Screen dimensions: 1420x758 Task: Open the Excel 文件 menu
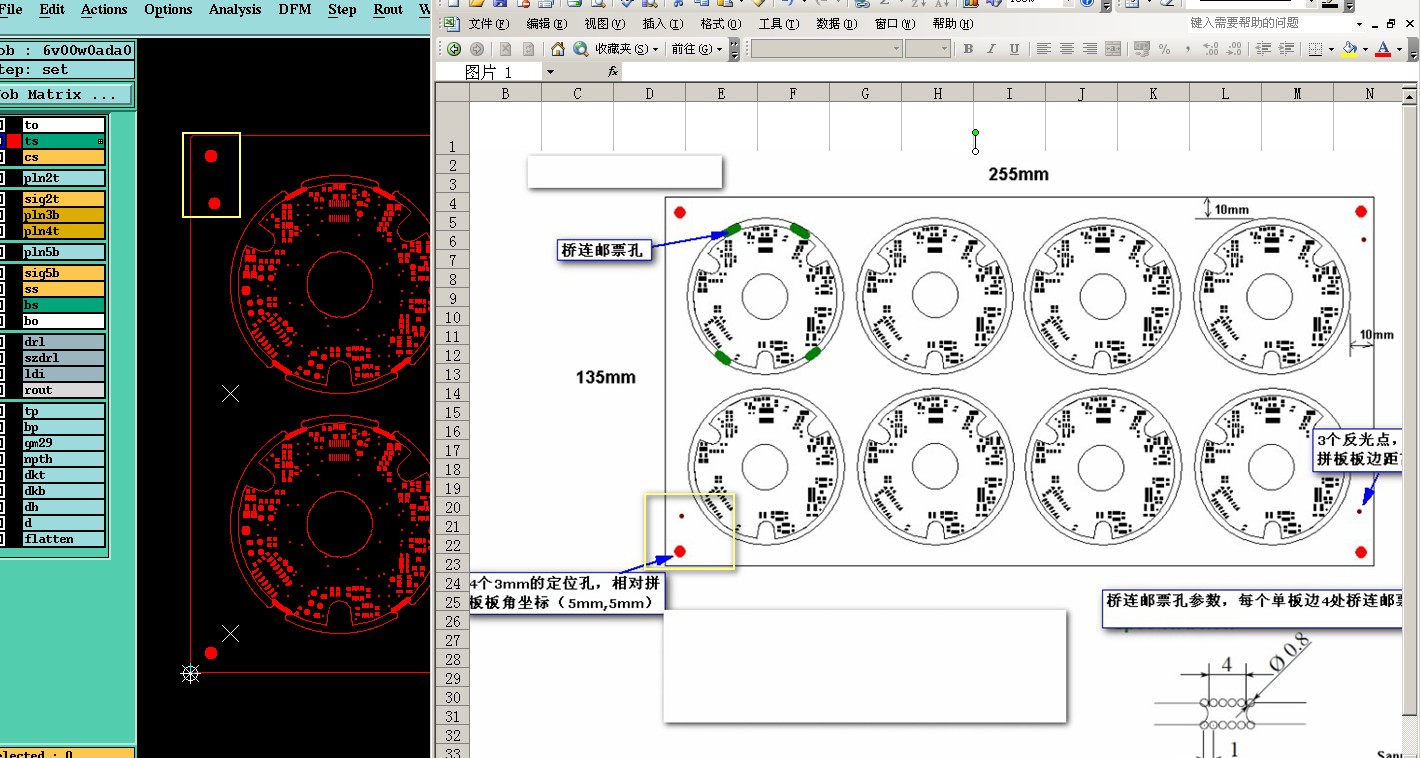pos(488,24)
